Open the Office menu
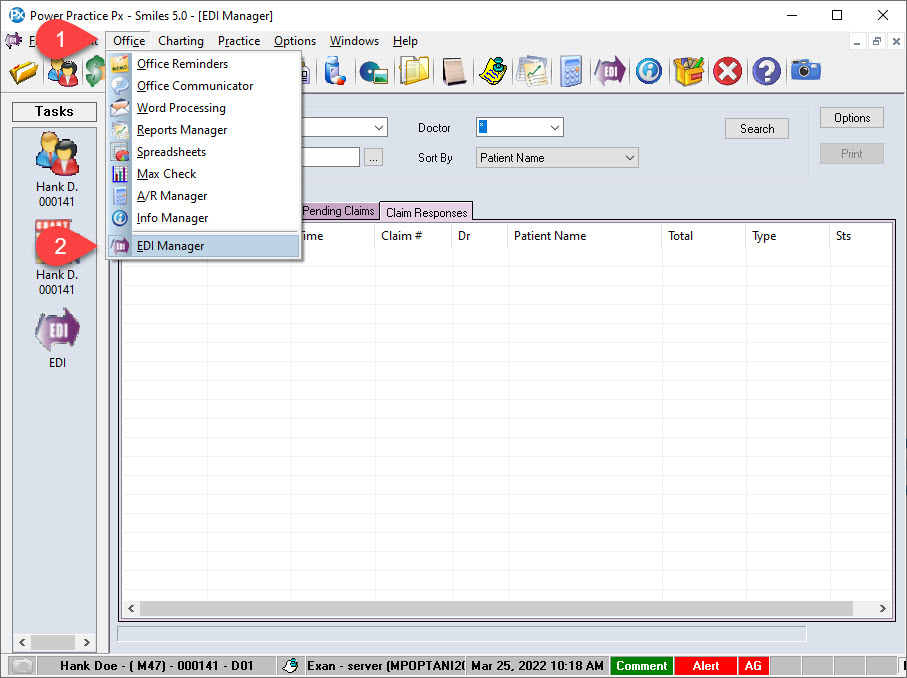Image resolution: width=907 pixels, height=678 pixels. pyautogui.click(x=128, y=41)
